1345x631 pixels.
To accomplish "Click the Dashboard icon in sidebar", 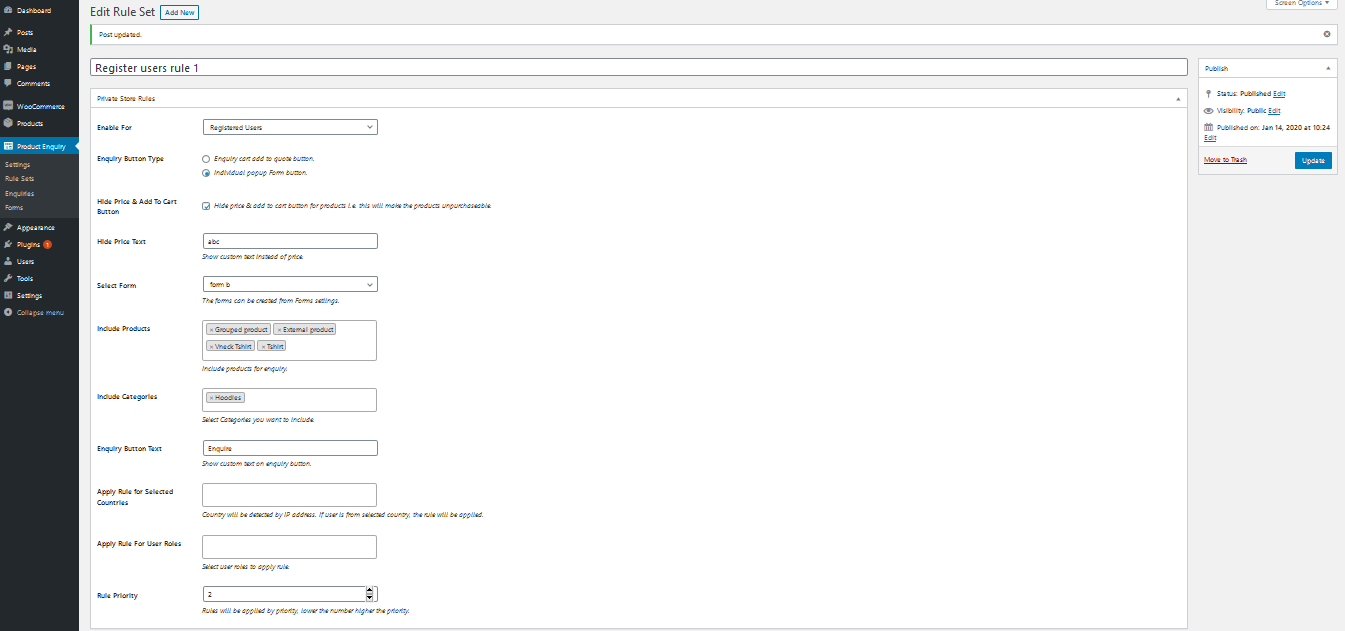I will [8, 10].
